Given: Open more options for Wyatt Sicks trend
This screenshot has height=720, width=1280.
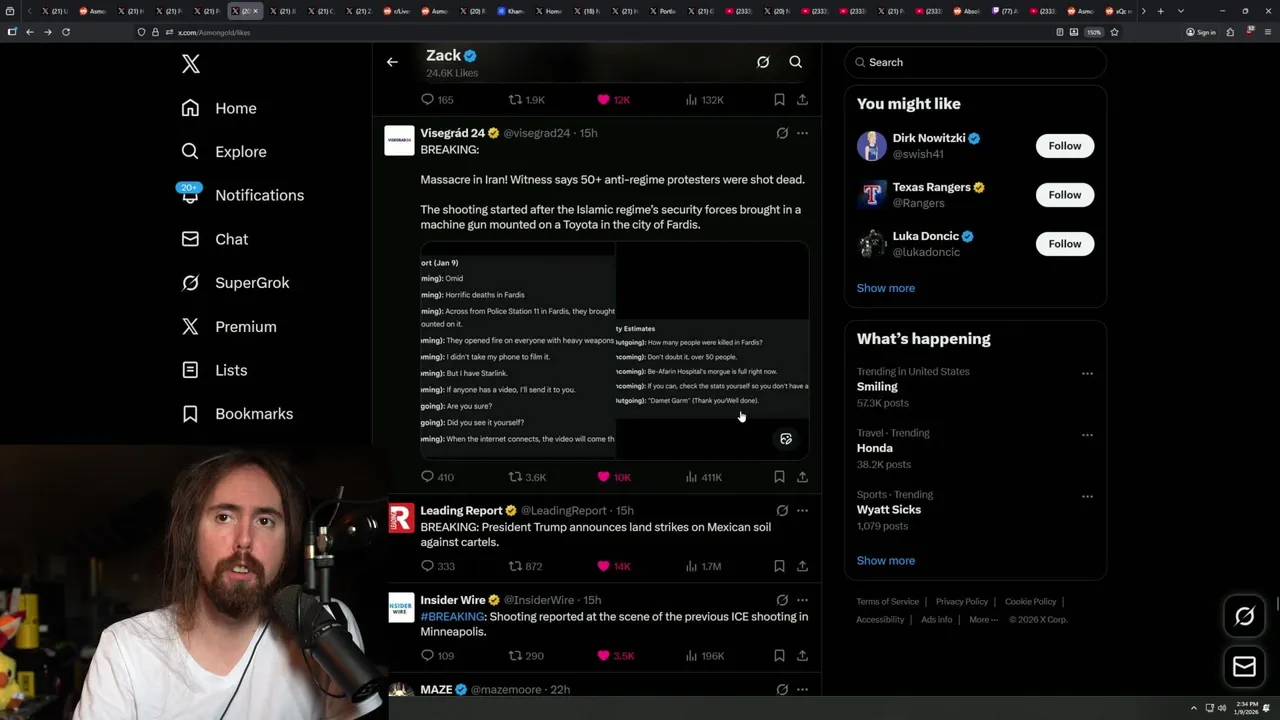Looking at the screenshot, I should pos(1087,497).
